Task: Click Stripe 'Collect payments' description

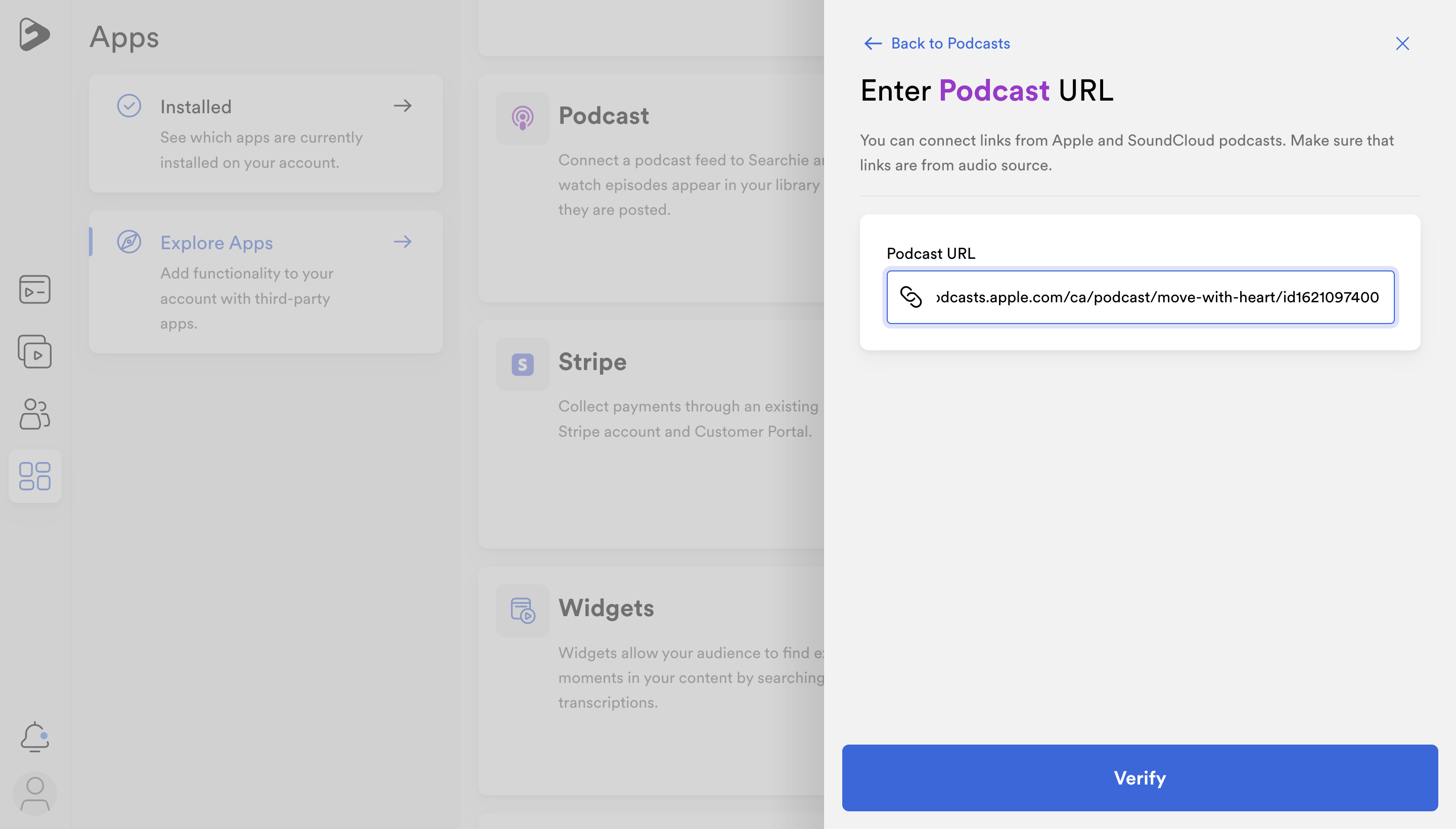Action: (x=688, y=419)
